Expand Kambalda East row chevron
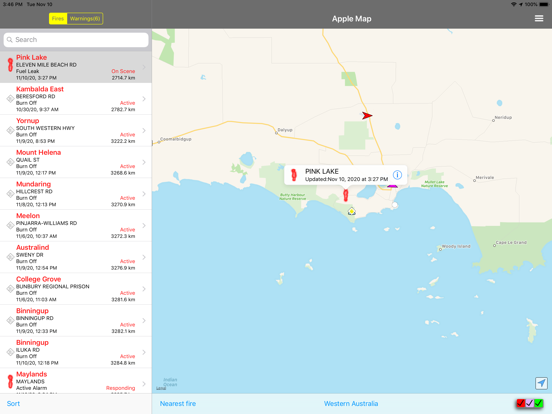552x414 pixels. 144,99
